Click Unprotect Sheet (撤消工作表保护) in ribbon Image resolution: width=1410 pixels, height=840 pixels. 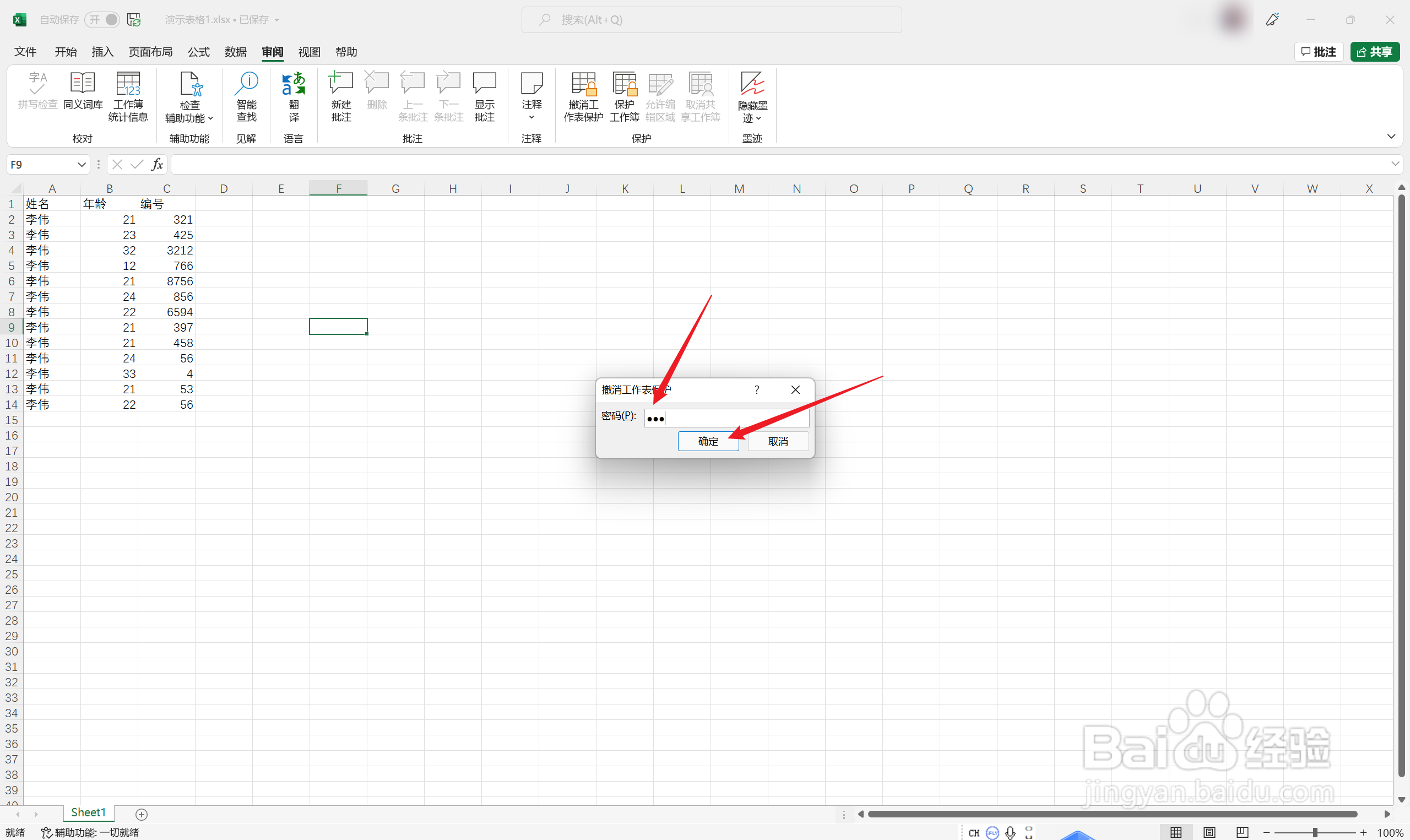coord(583,96)
